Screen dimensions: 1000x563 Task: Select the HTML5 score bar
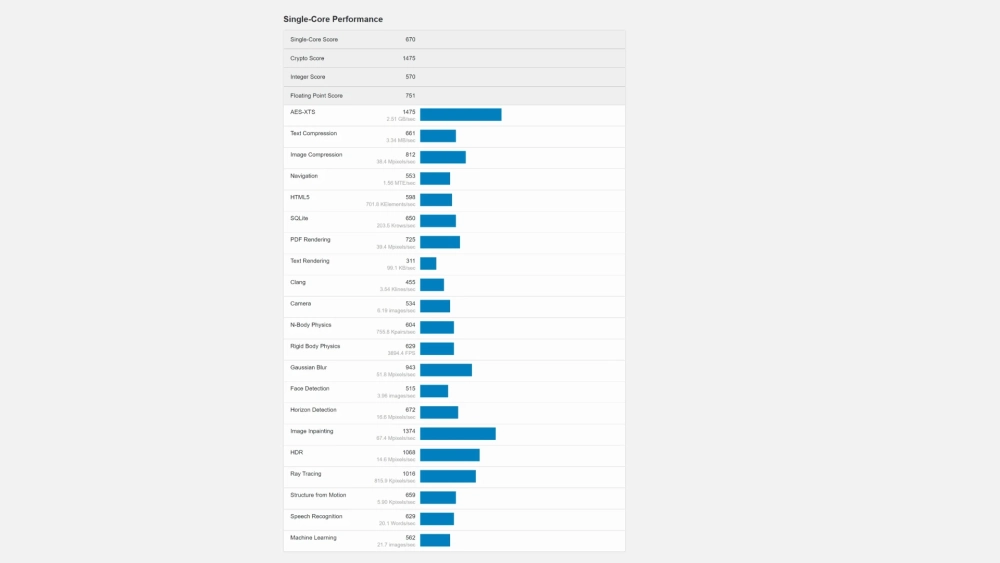pos(435,200)
